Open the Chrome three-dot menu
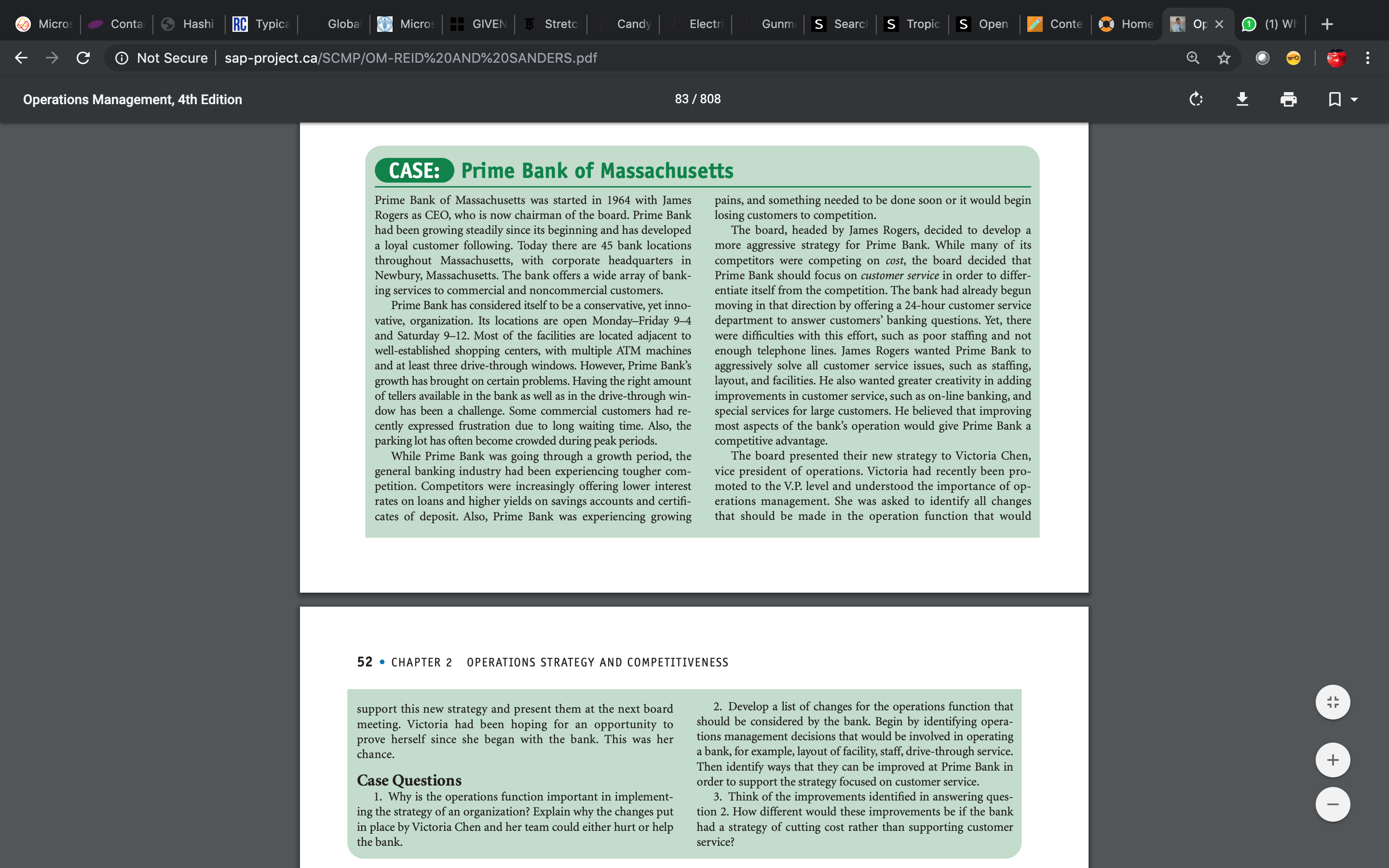The image size is (1389, 868). (1368, 58)
